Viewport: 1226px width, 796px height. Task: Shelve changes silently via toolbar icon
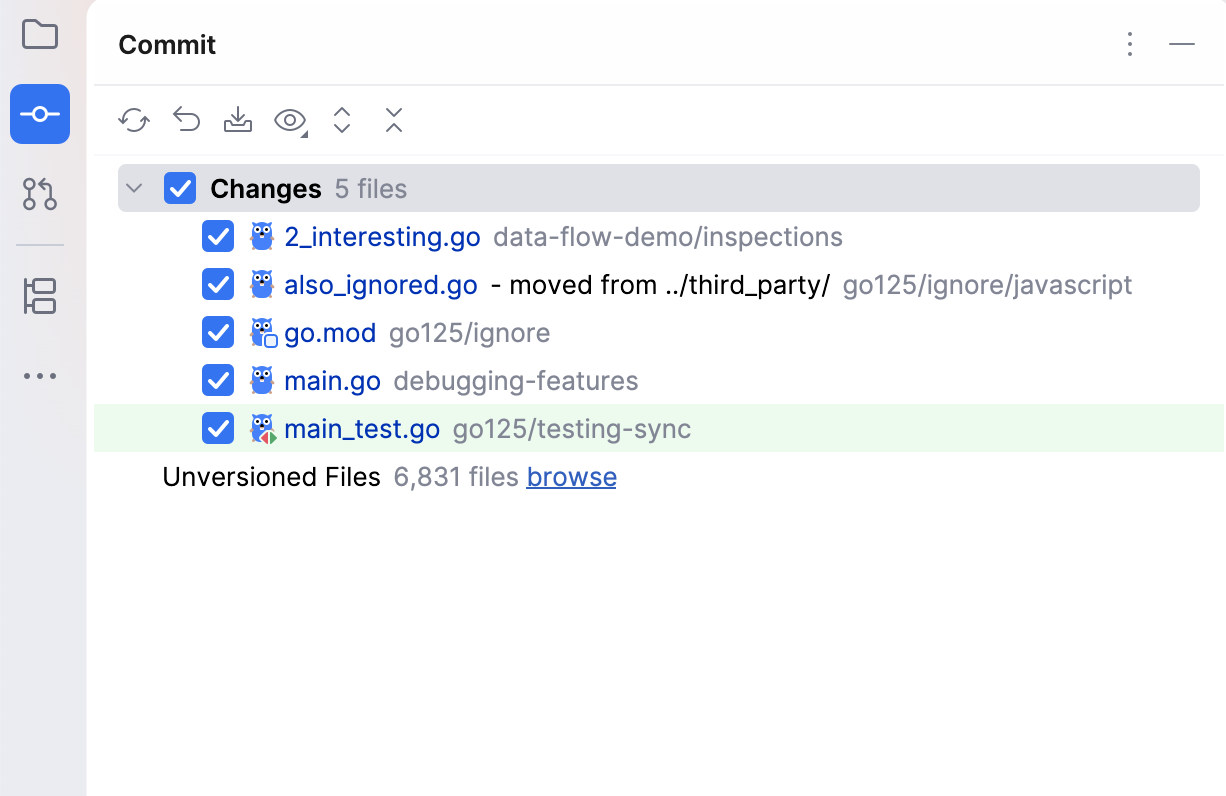[237, 120]
